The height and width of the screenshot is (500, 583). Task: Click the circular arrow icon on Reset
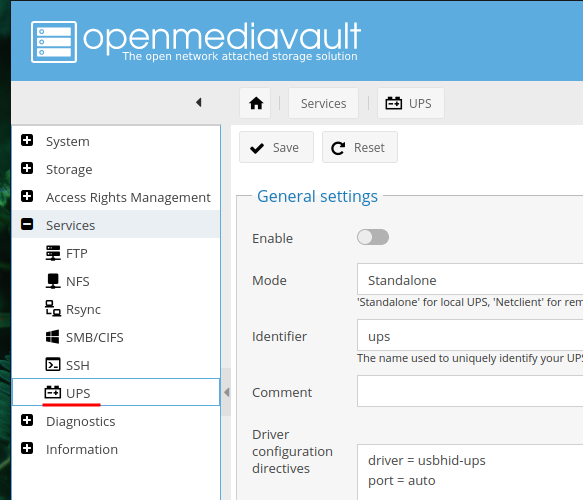tap(338, 148)
